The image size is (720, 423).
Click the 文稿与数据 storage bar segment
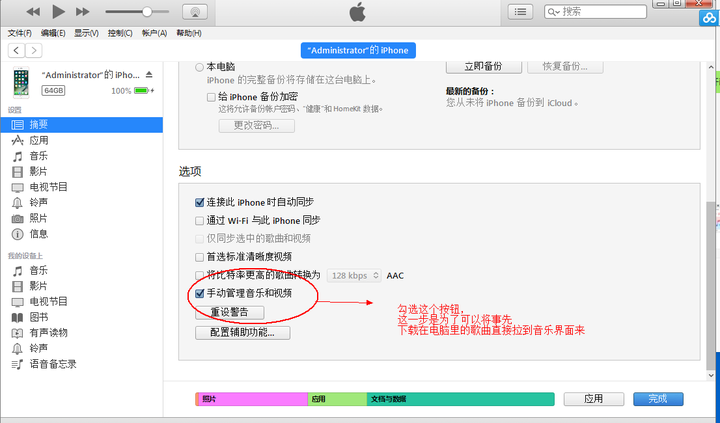click(461, 399)
